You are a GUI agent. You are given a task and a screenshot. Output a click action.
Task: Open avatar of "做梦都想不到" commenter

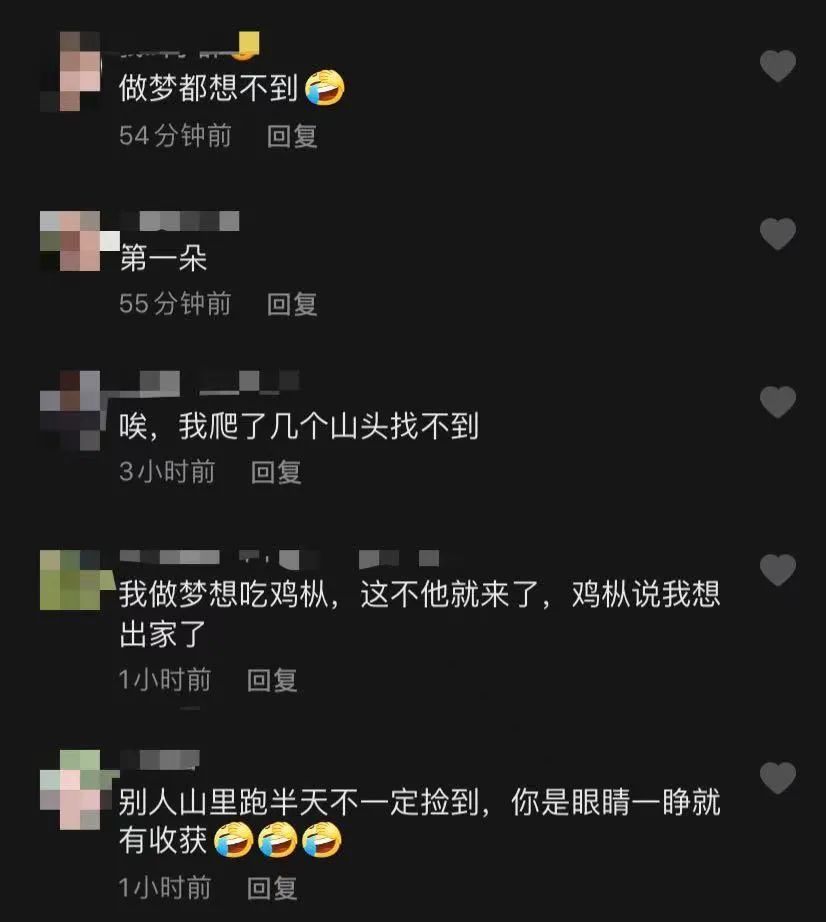[x=71, y=71]
